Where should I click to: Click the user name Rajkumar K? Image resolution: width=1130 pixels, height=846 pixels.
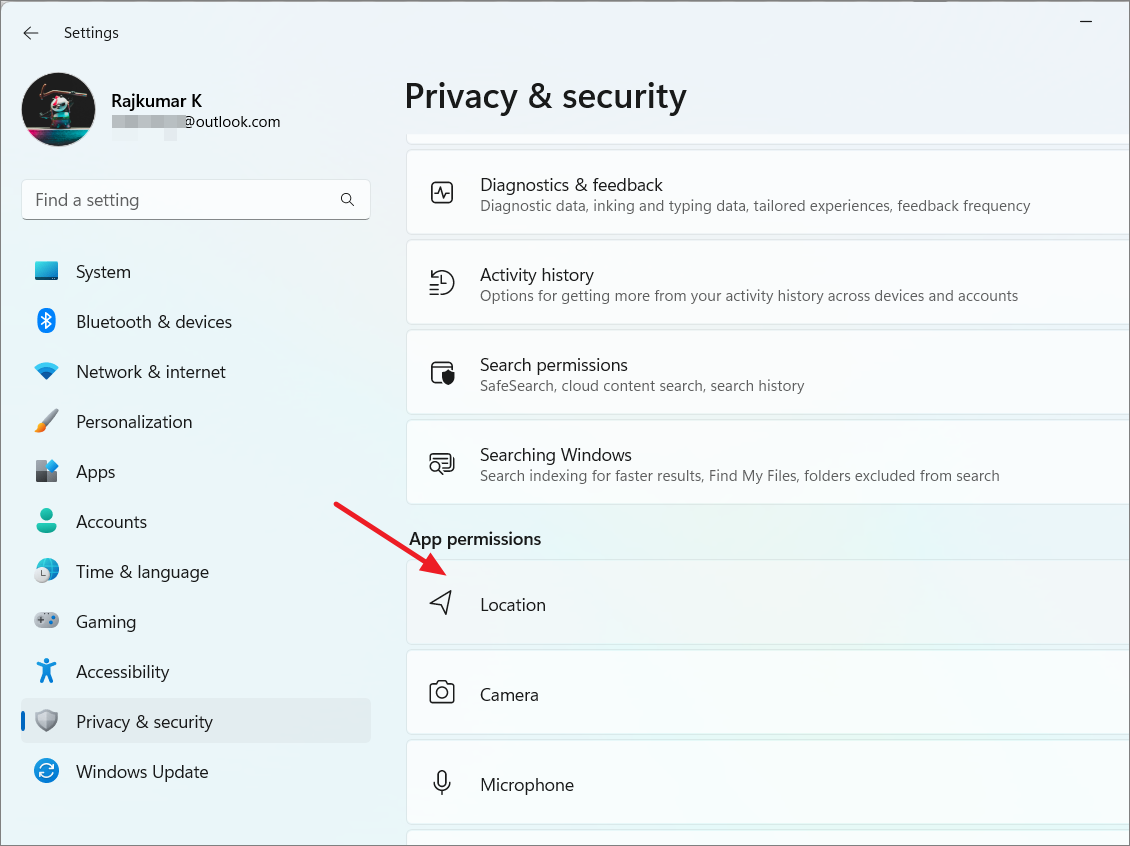(x=156, y=101)
